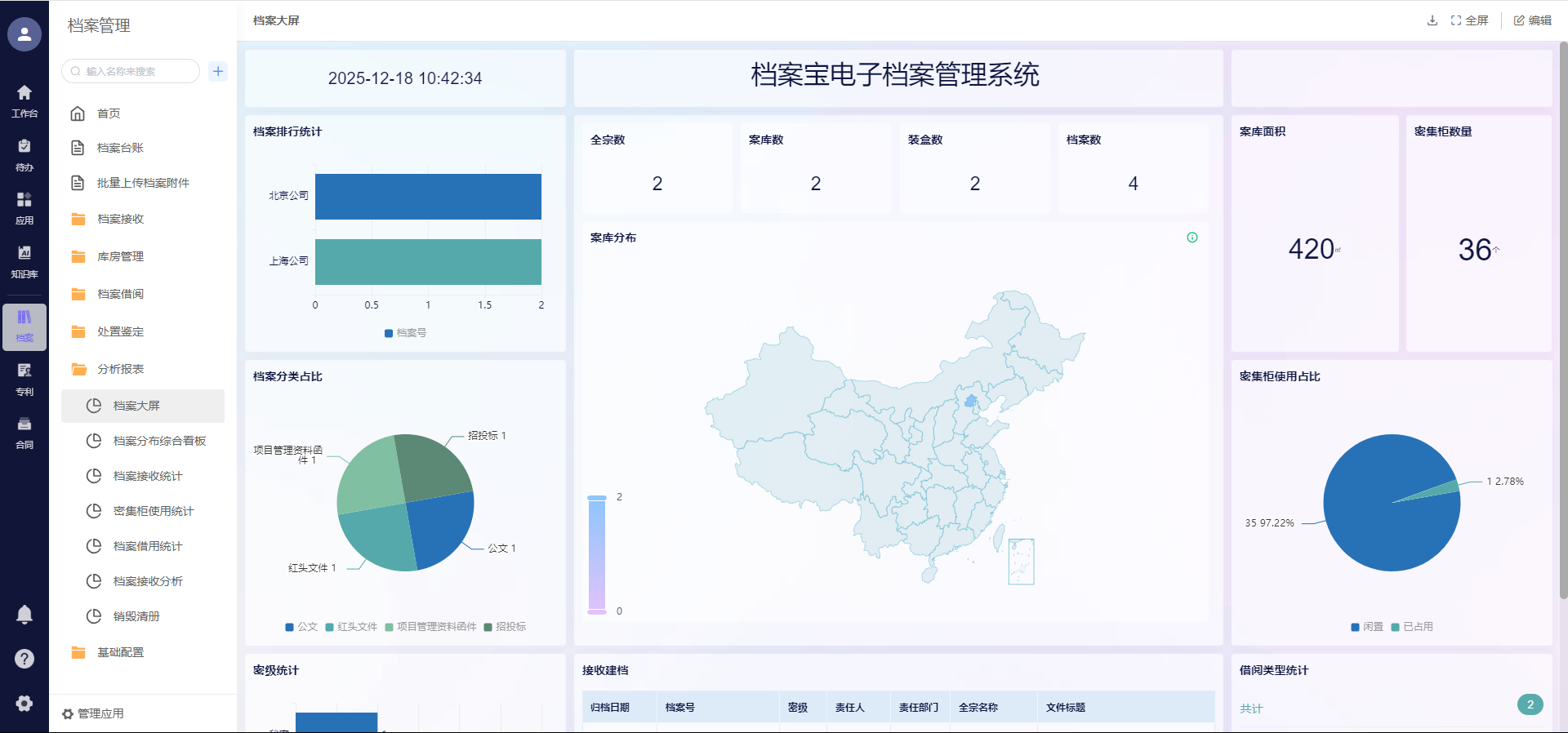Collapse the 分析报表 folder

click(120, 369)
